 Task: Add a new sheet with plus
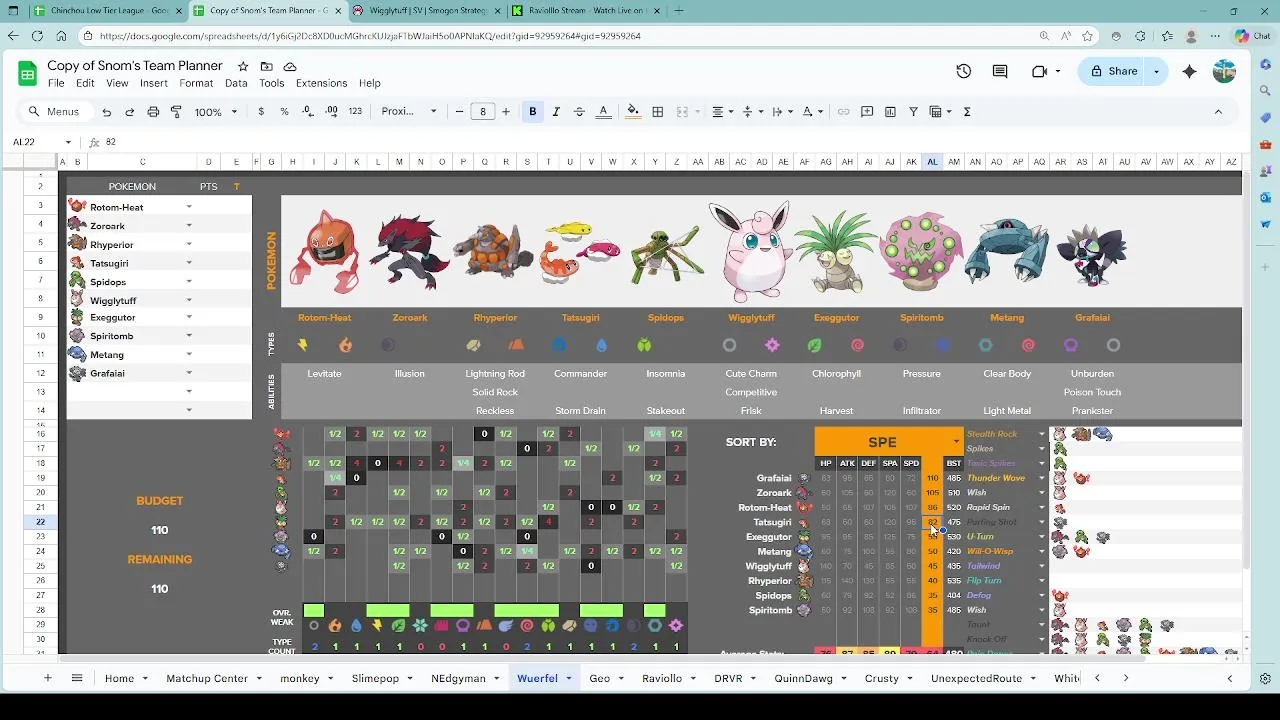pyautogui.click(x=47, y=678)
